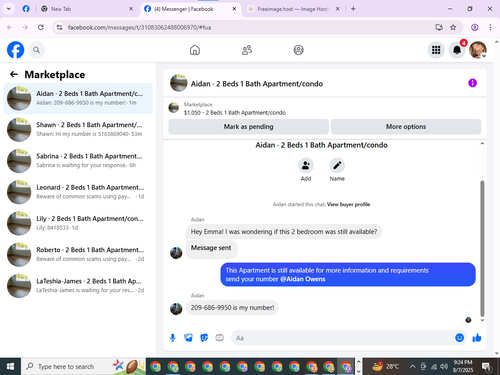The height and width of the screenshot is (375, 500).
Task: Click chat scroll down arrow
Action: coord(482,320)
